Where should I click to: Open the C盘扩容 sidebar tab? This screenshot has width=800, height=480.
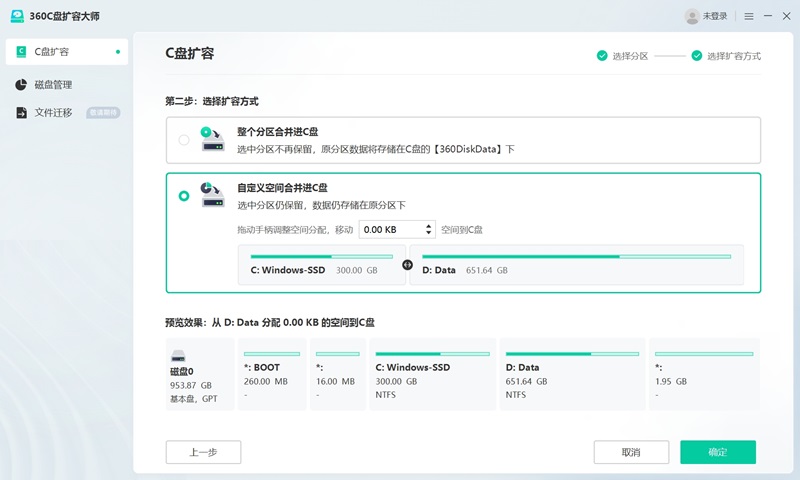click(66, 51)
